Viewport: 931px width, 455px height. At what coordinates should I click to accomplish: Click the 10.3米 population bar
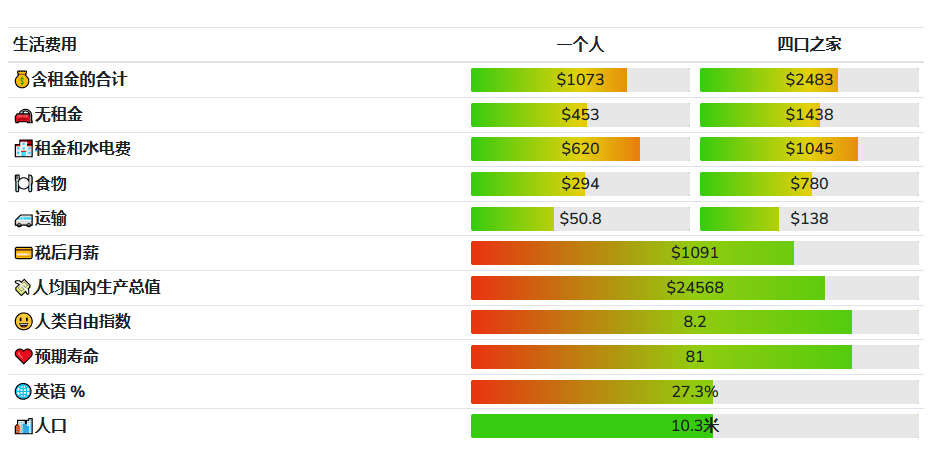click(694, 426)
